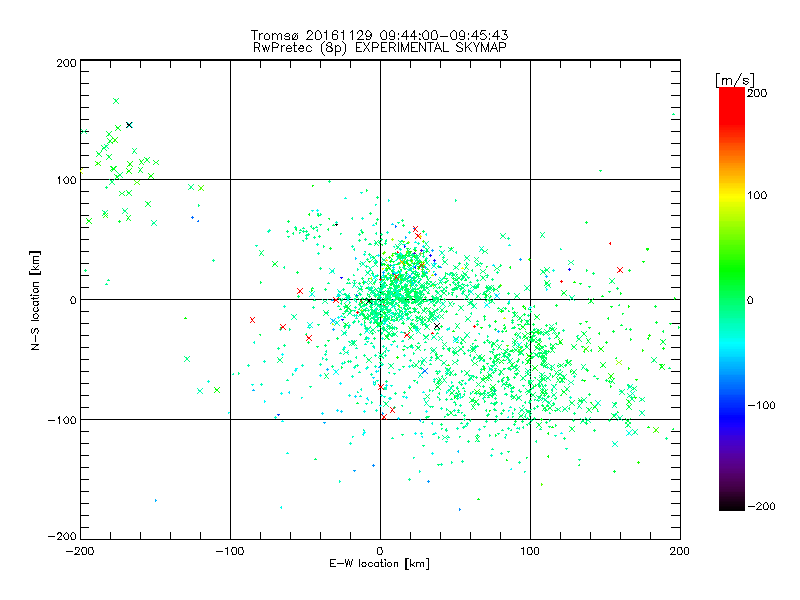Click the y-axis tick label 0
The image size is (800, 600).
click(73, 301)
